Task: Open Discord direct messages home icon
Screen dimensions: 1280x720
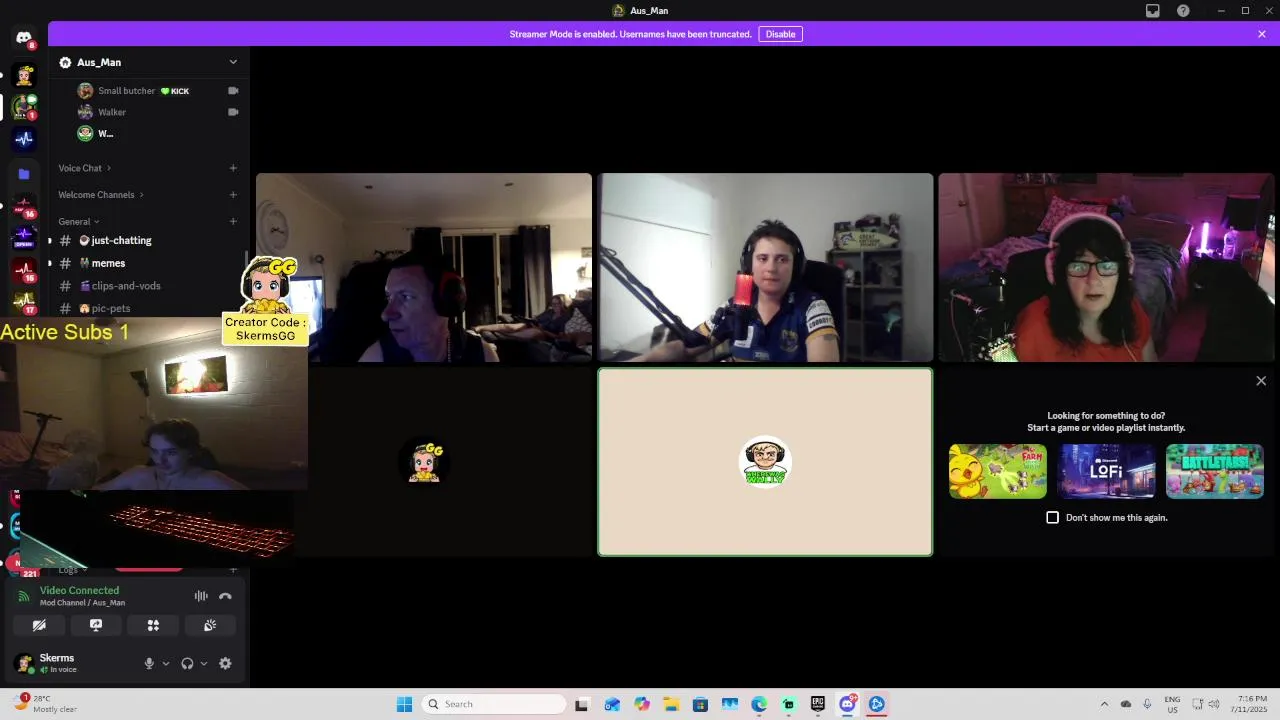Action: (x=24, y=38)
